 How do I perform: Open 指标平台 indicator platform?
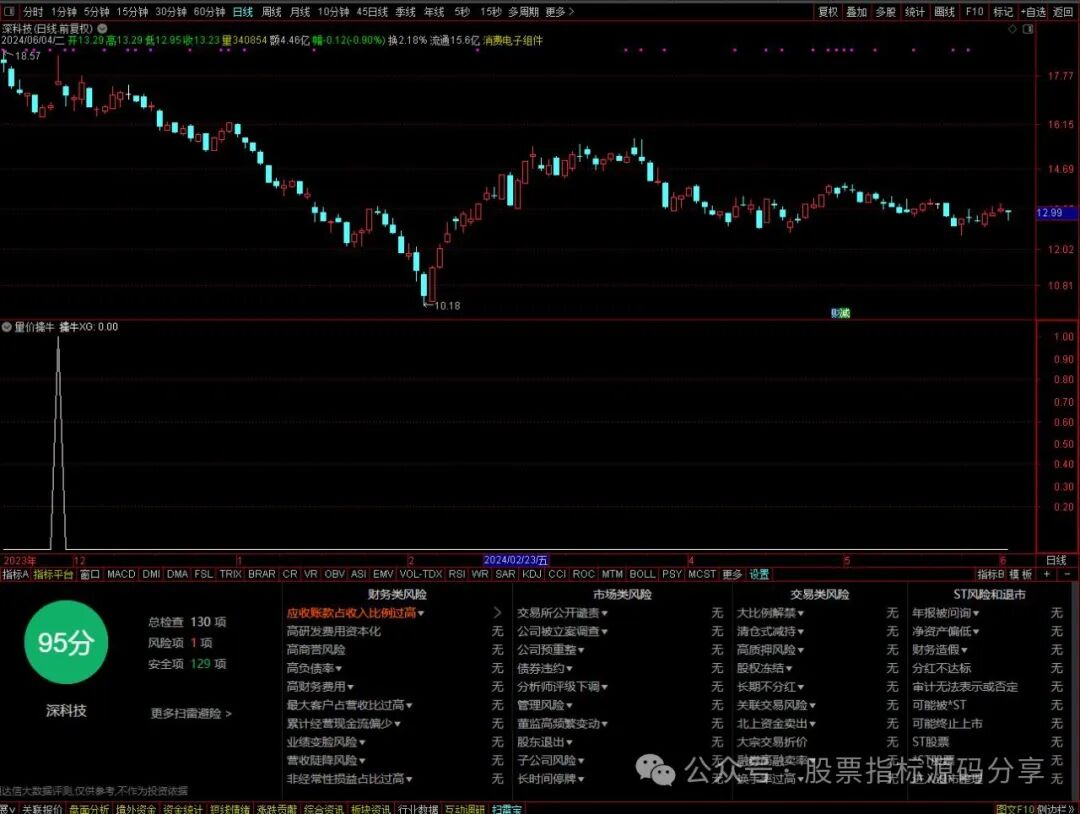[x=53, y=574]
